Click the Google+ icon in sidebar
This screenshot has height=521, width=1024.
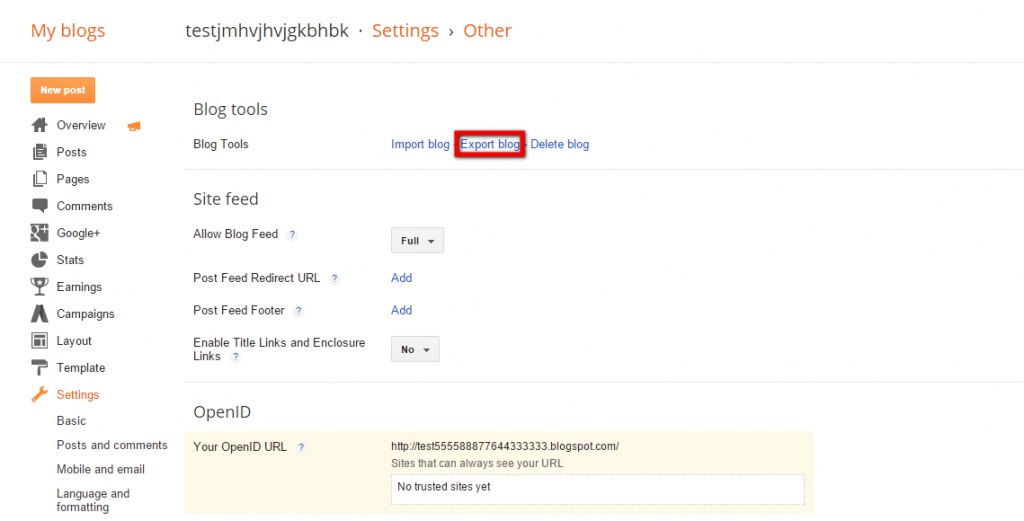pyautogui.click(x=40, y=233)
